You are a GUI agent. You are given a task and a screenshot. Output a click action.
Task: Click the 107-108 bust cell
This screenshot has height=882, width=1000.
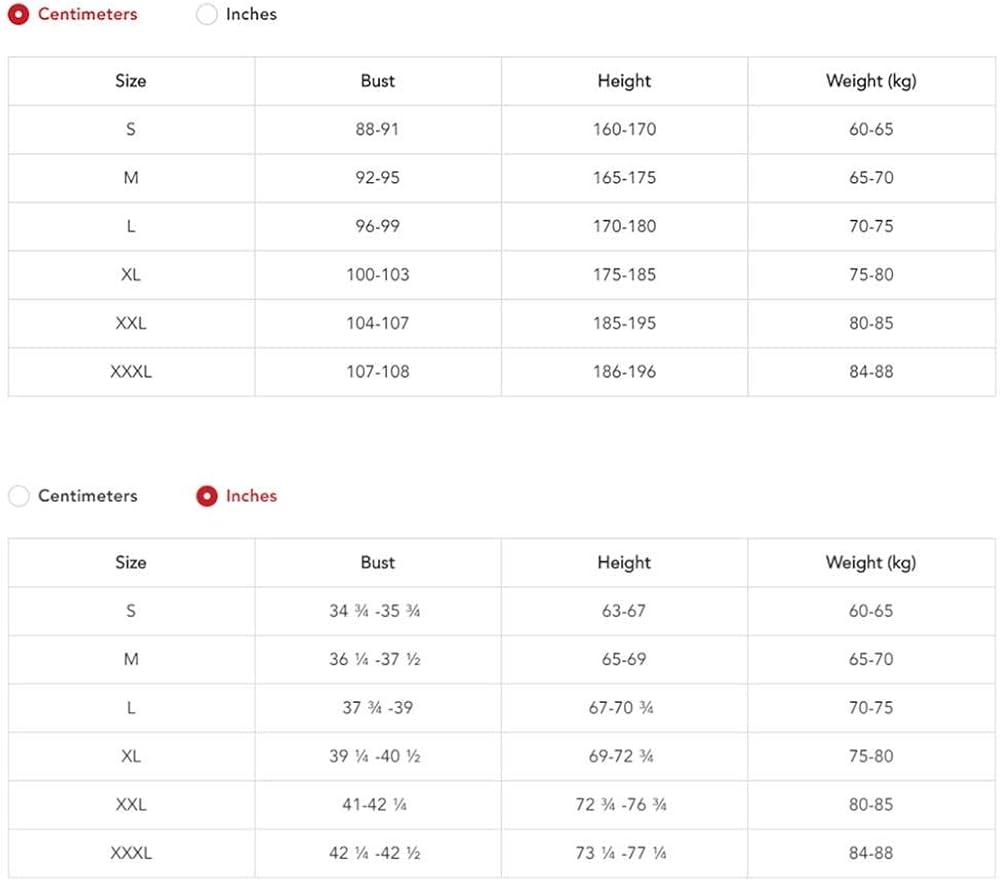click(x=378, y=372)
